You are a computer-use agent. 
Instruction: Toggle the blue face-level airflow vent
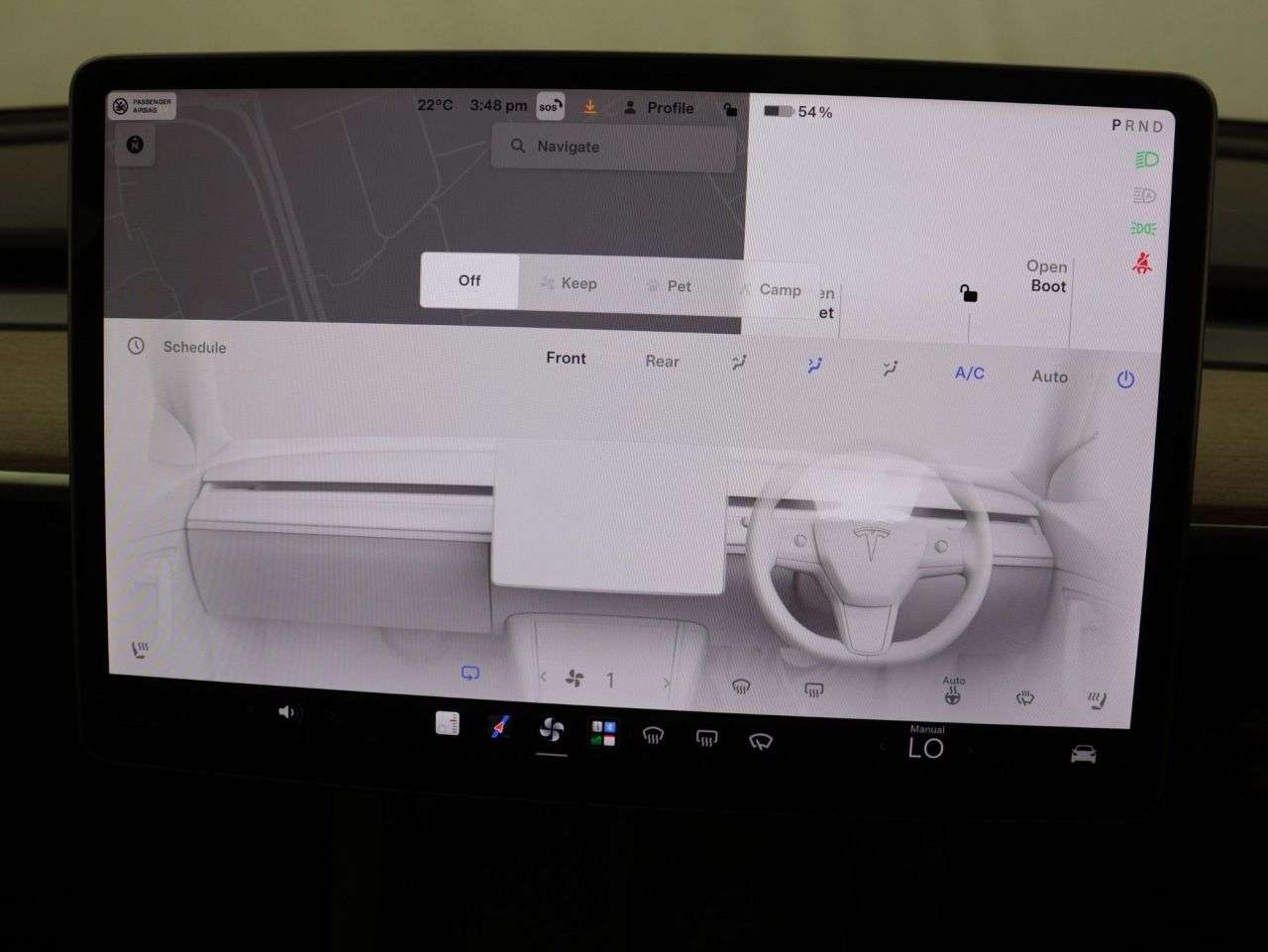(814, 366)
